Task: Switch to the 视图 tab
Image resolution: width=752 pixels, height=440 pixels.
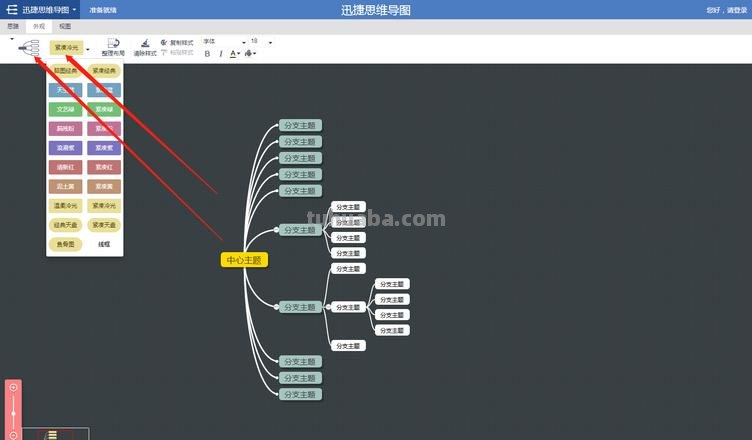Action: pyautogui.click(x=64, y=27)
